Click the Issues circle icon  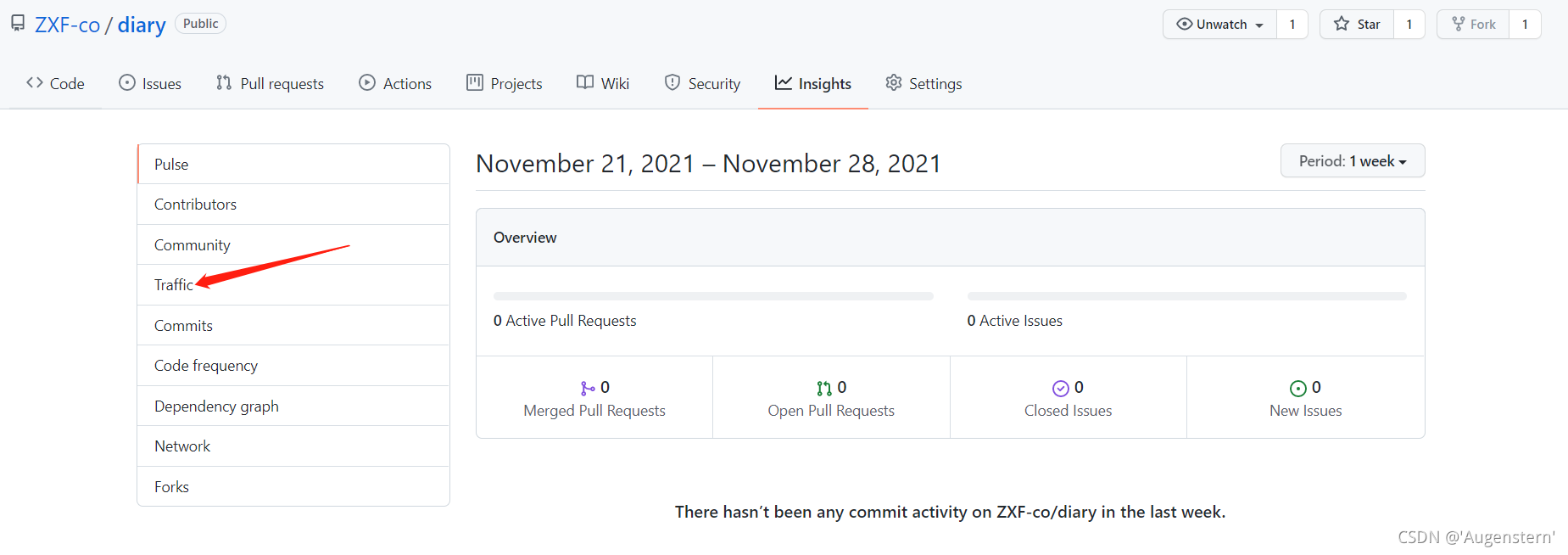(127, 82)
